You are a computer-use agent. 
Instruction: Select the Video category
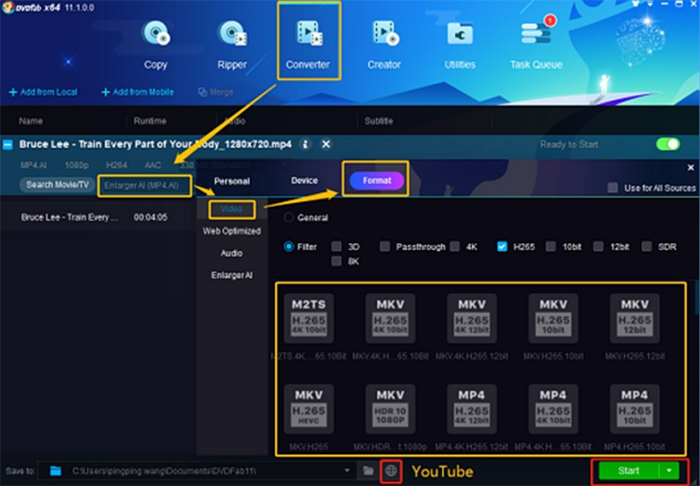point(232,209)
